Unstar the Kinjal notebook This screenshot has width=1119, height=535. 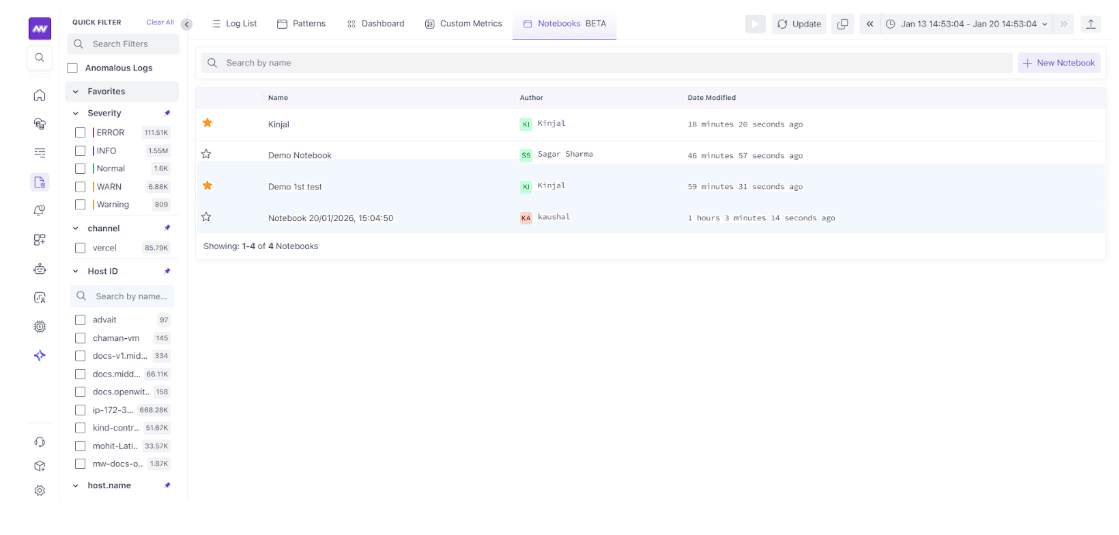[x=207, y=123]
